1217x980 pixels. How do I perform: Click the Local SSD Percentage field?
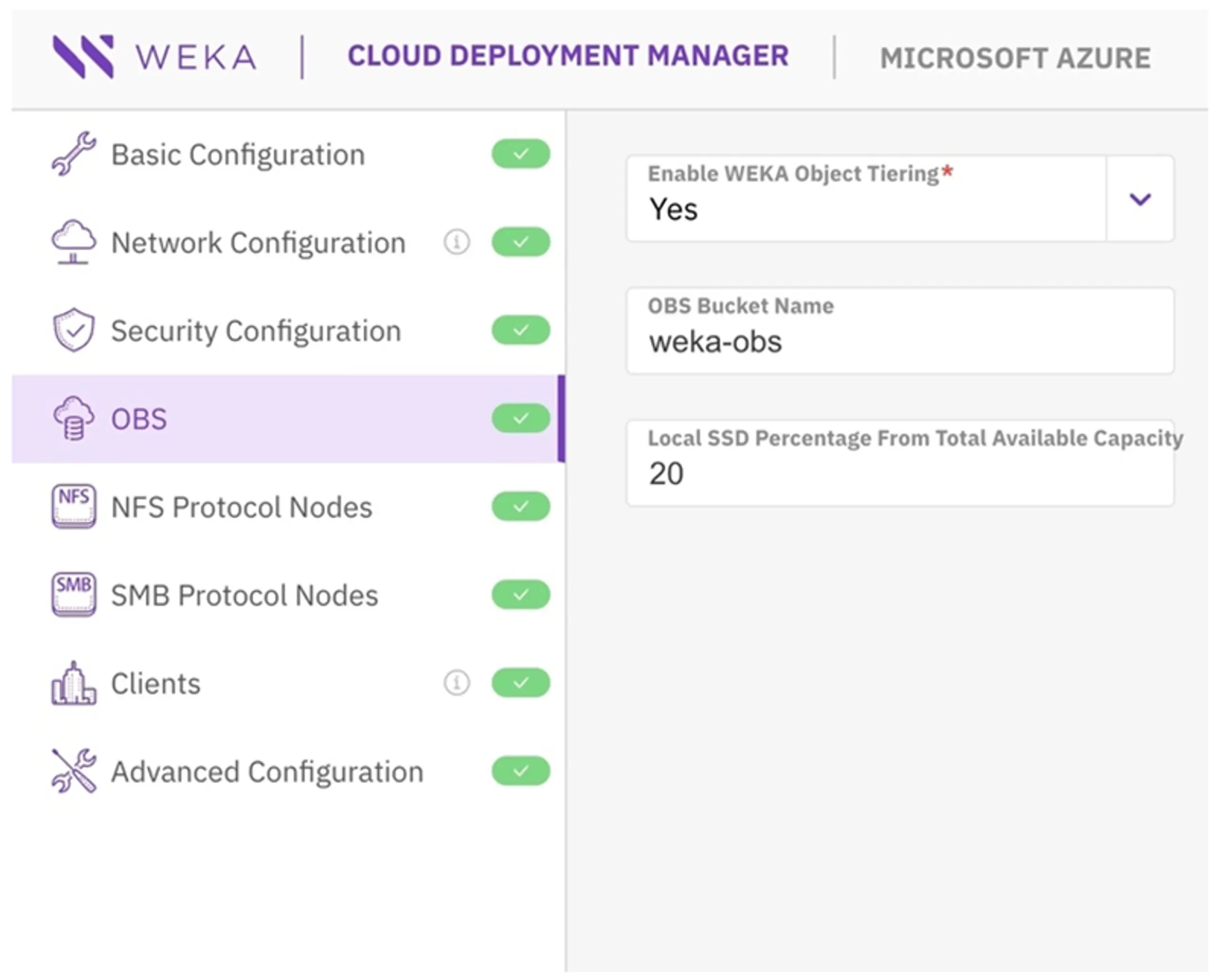pos(900,463)
